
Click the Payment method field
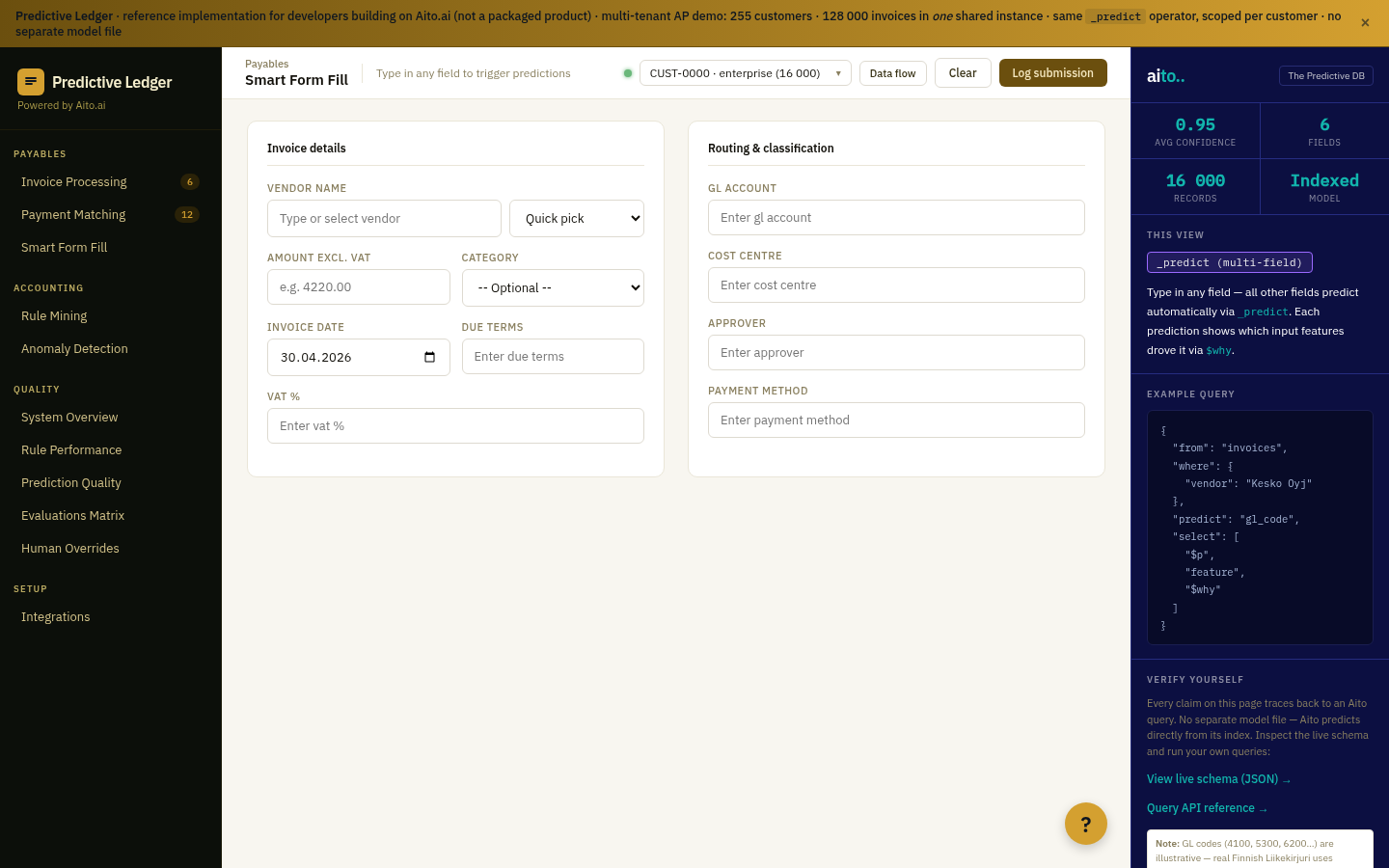point(896,420)
